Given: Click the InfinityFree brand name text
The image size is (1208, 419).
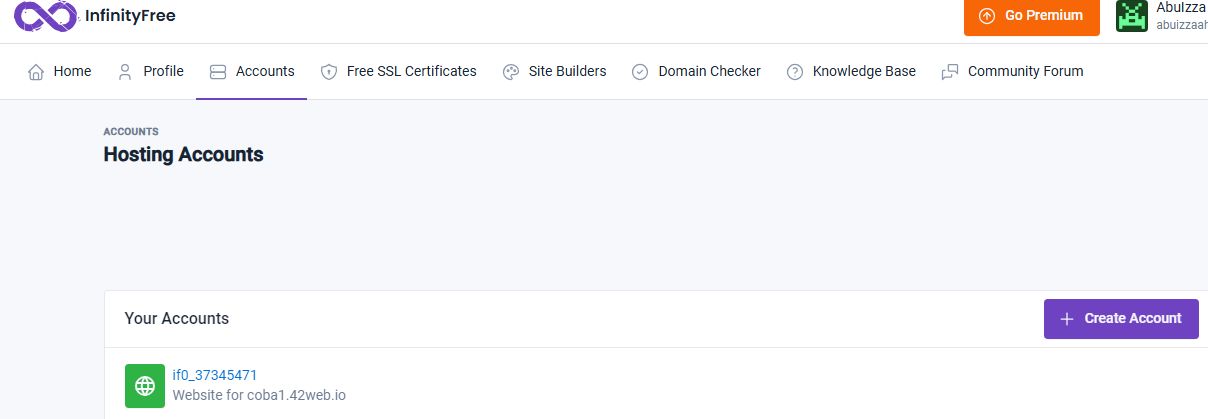Looking at the screenshot, I should [130, 15].
